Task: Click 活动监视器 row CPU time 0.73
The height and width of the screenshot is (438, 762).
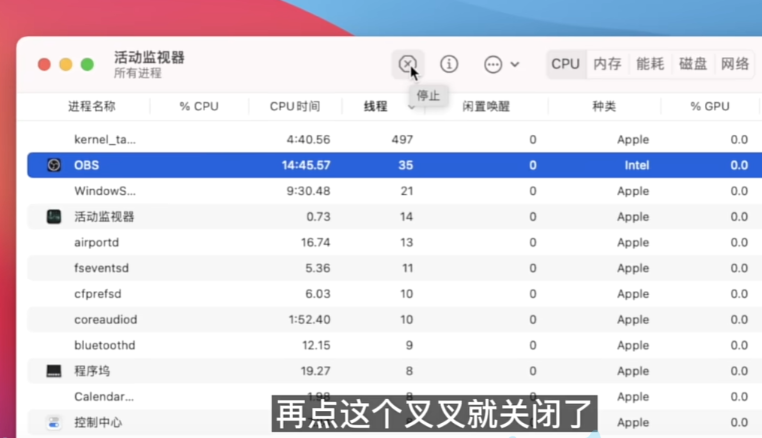Action: click(318, 217)
